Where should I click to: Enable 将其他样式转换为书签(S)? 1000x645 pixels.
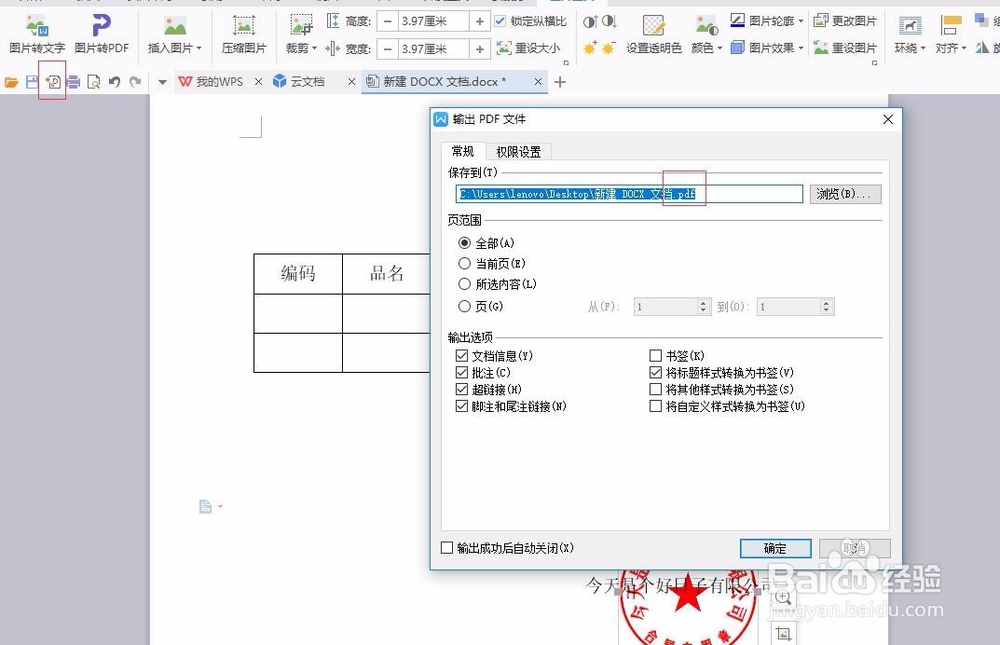(x=655, y=389)
